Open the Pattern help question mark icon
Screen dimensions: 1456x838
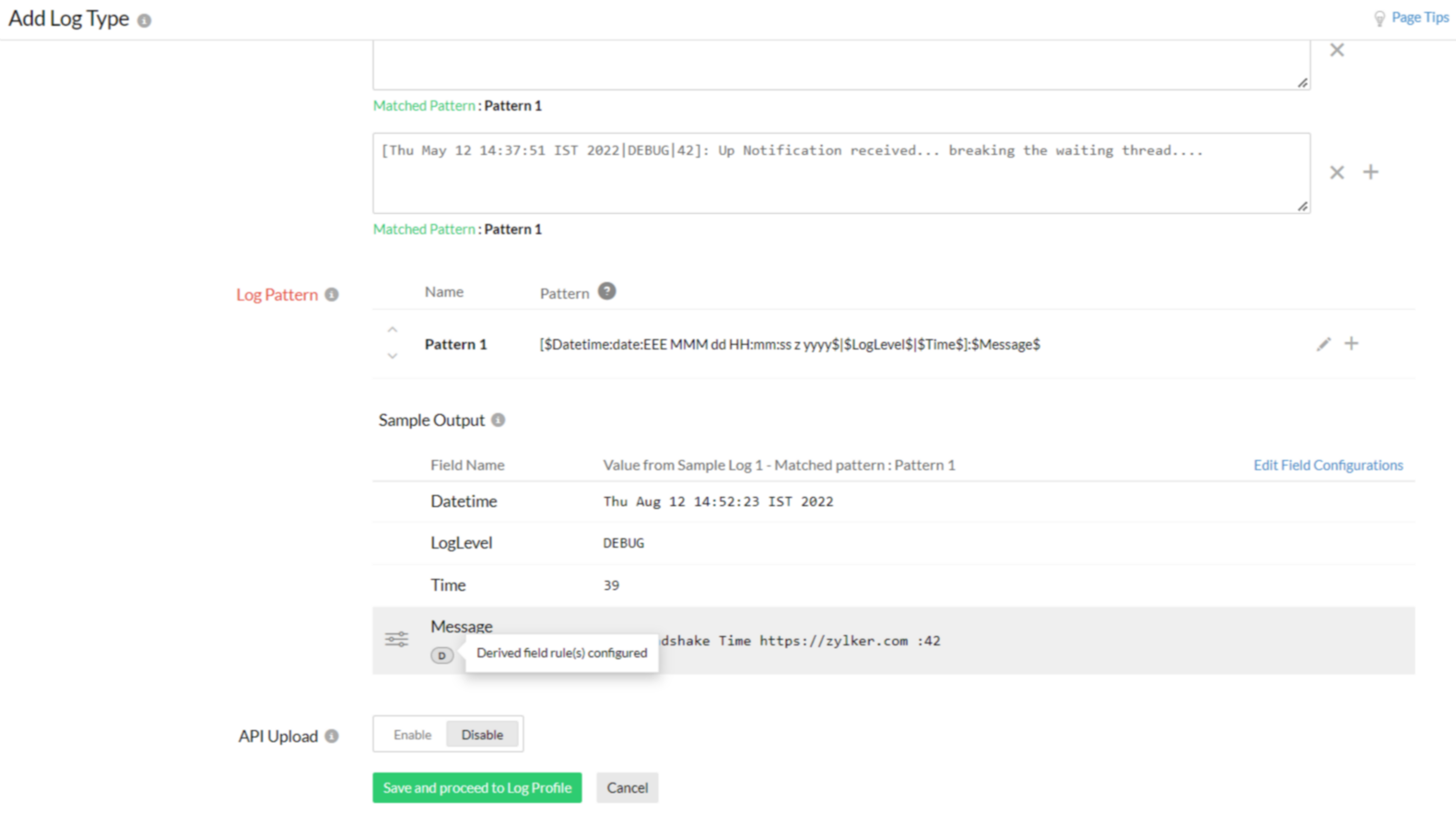(x=606, y=291)
